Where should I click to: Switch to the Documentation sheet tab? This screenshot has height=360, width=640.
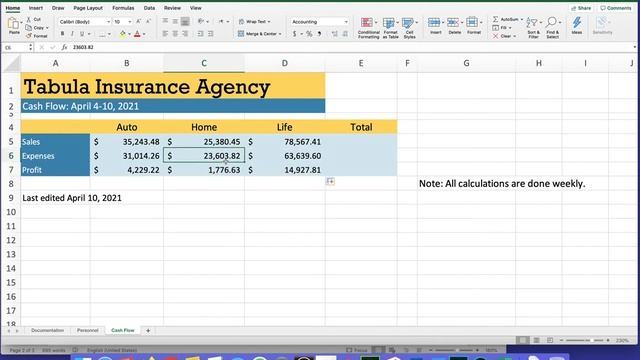click(47, 330)
